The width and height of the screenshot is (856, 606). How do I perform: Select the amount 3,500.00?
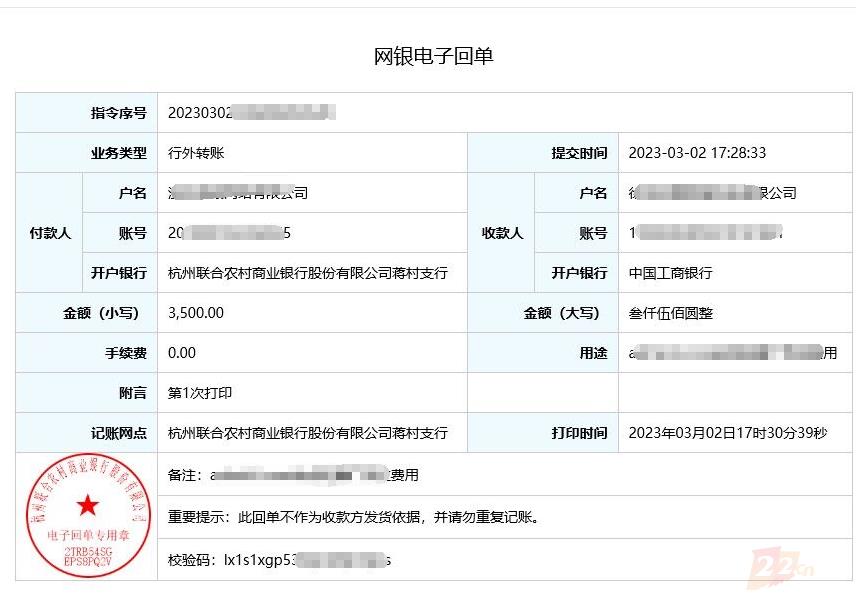pyautogui.click(x=196, y=313)
